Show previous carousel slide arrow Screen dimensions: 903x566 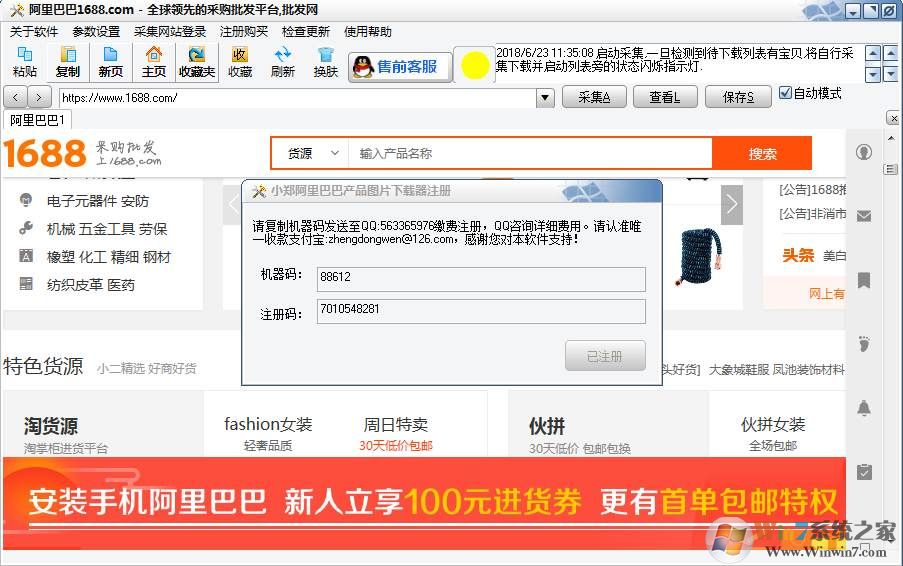pyautogui.click(x=233, y=204)
